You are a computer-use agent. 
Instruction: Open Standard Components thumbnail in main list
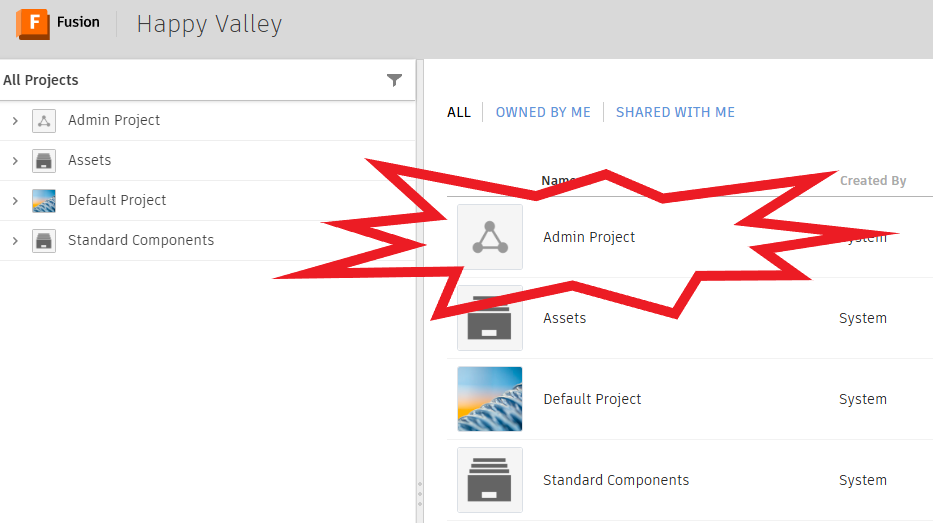click(x=490, y=480)
